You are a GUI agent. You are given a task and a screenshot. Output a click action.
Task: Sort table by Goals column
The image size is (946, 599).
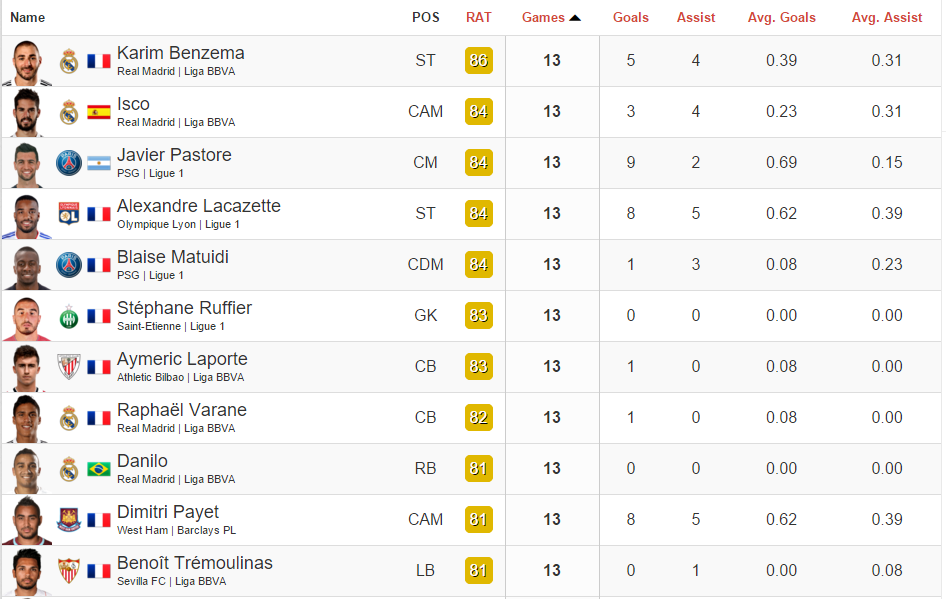[630, 17]
